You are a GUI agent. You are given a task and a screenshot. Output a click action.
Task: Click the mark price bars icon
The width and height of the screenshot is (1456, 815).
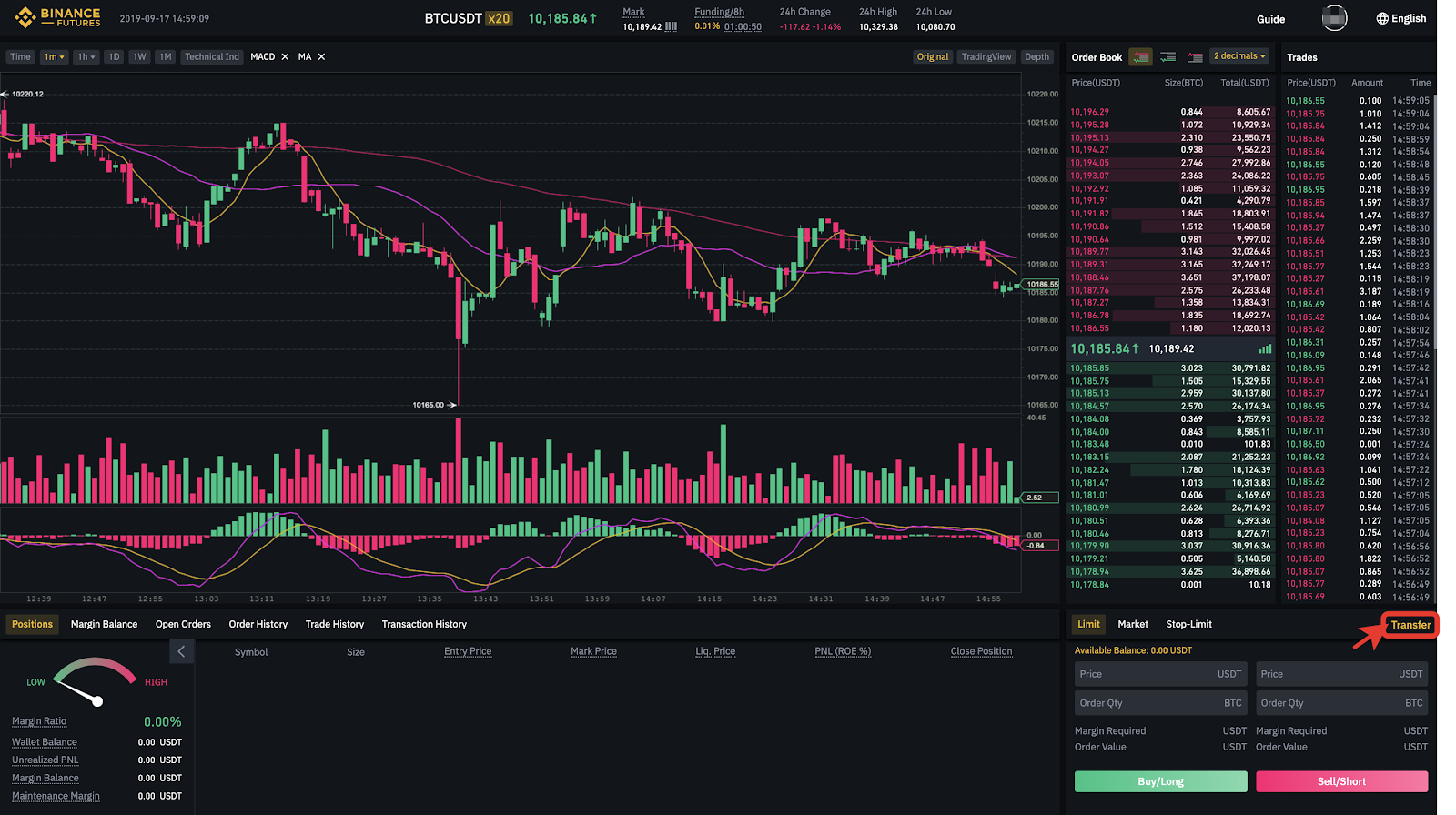click(672, 26)
